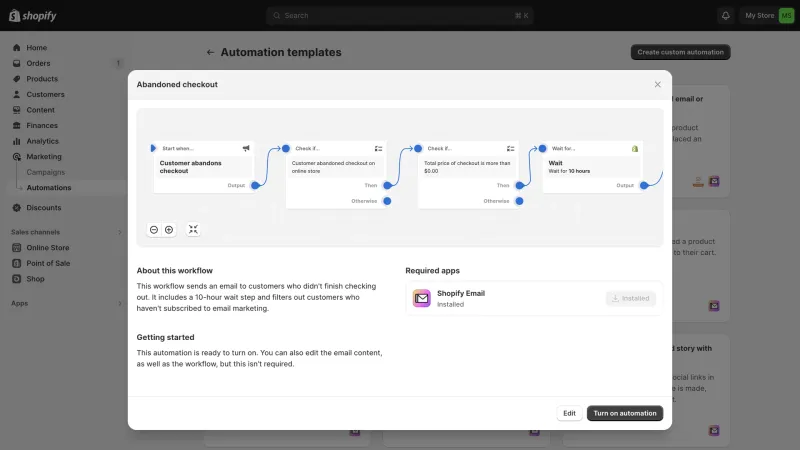Click the Shop channel icon
Image resolution: width=800 pixels, height=450 pixels.
[16, 279]
